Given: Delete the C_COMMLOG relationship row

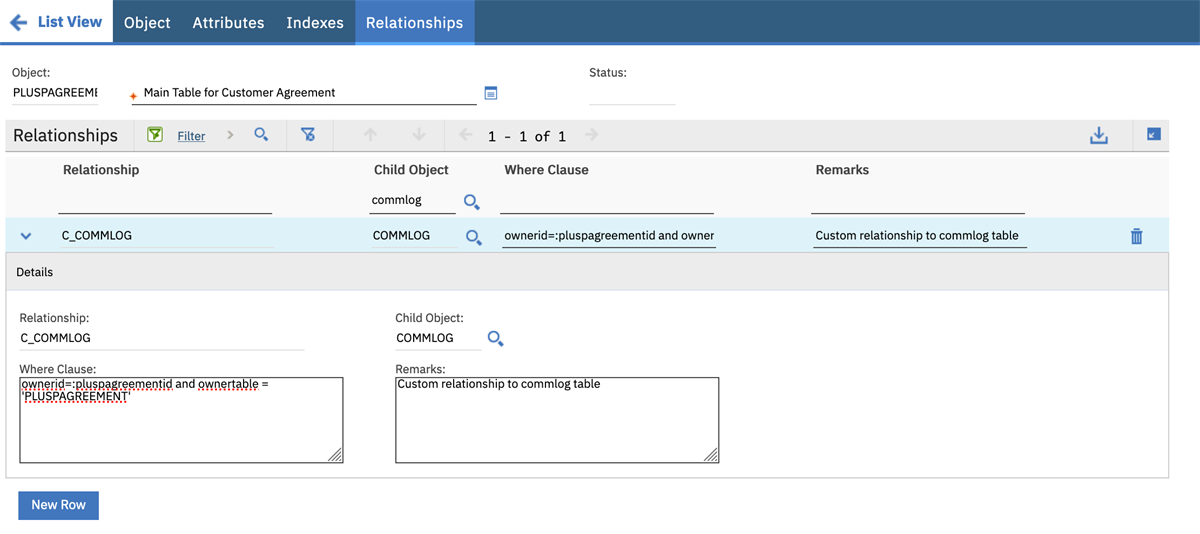Looking at the screenshot, I should [1136, 236].
